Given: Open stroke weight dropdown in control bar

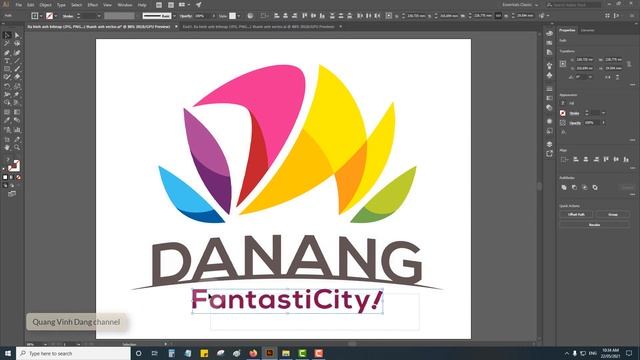Looking at the screenshot, I should point(99,16).
